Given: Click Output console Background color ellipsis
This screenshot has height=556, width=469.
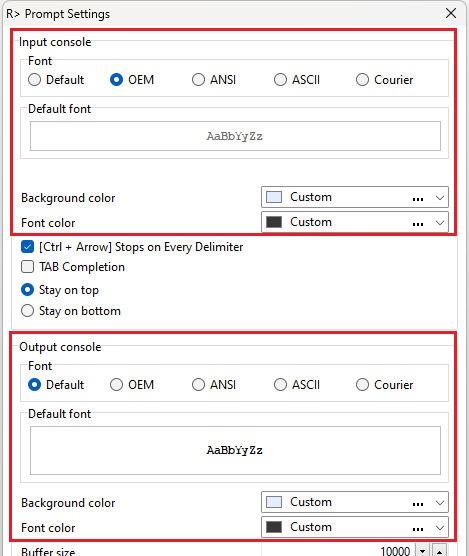Looking at the screenshot, I should pyautogui.click(x=418, y=504).
